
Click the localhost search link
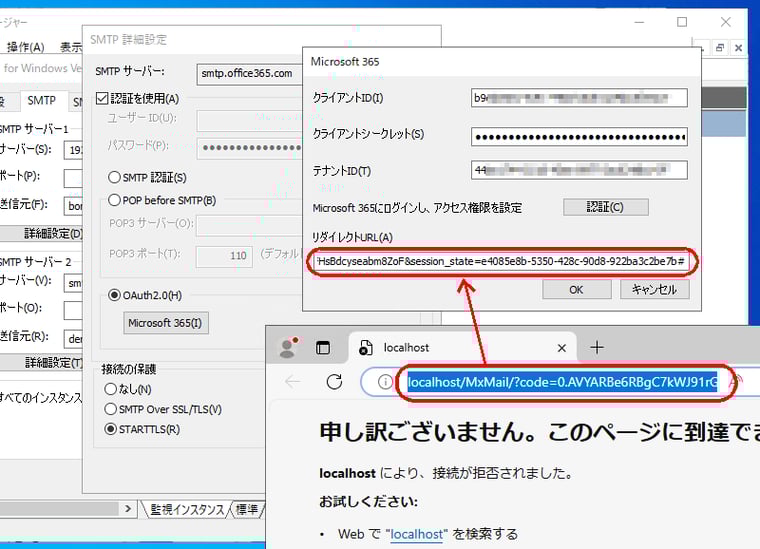[x=417, y=534]
